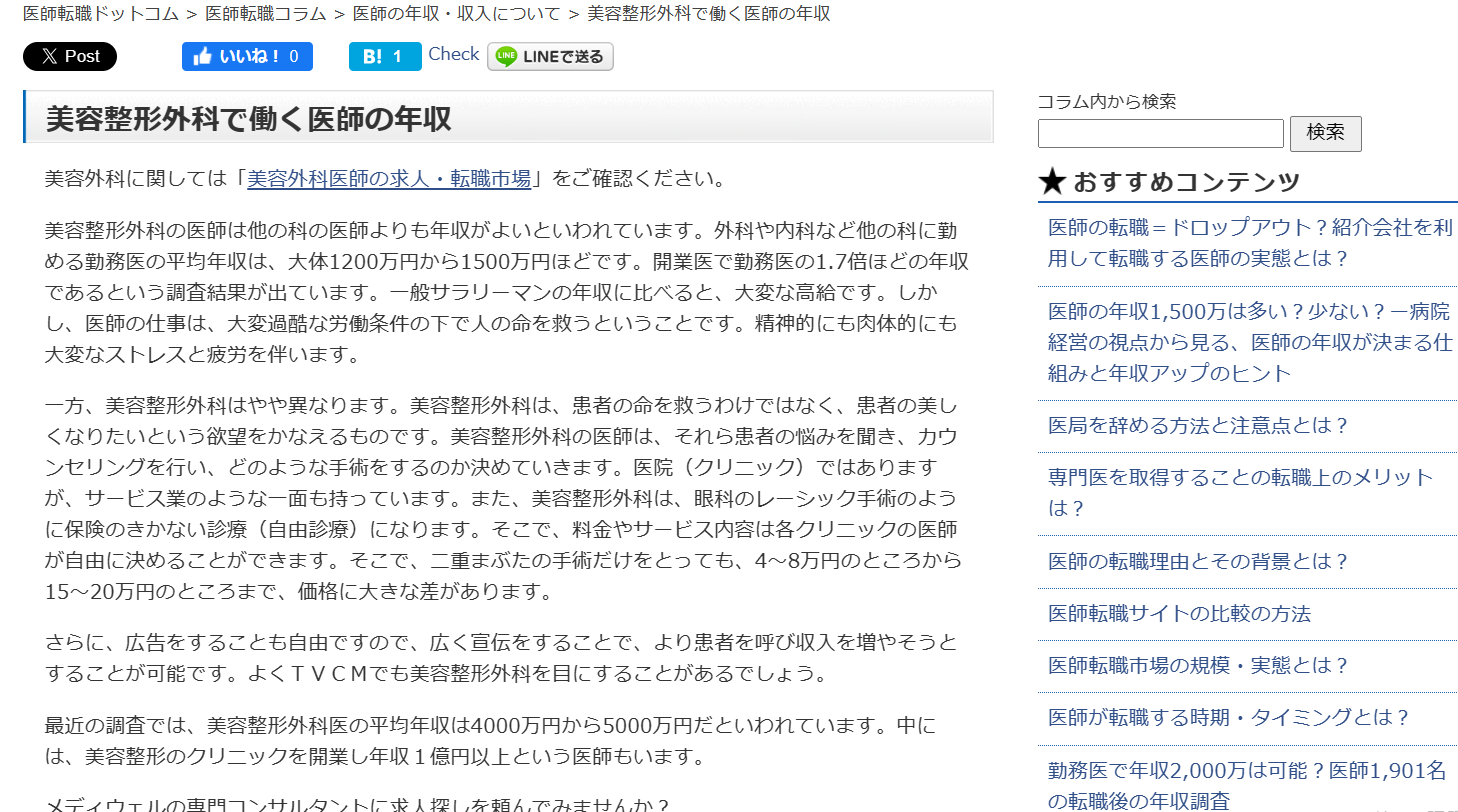Open 医師が転職する時期・タイミングとは？ link
The width and height of the screenshot is (1458, 812).
click(1228, 718)
